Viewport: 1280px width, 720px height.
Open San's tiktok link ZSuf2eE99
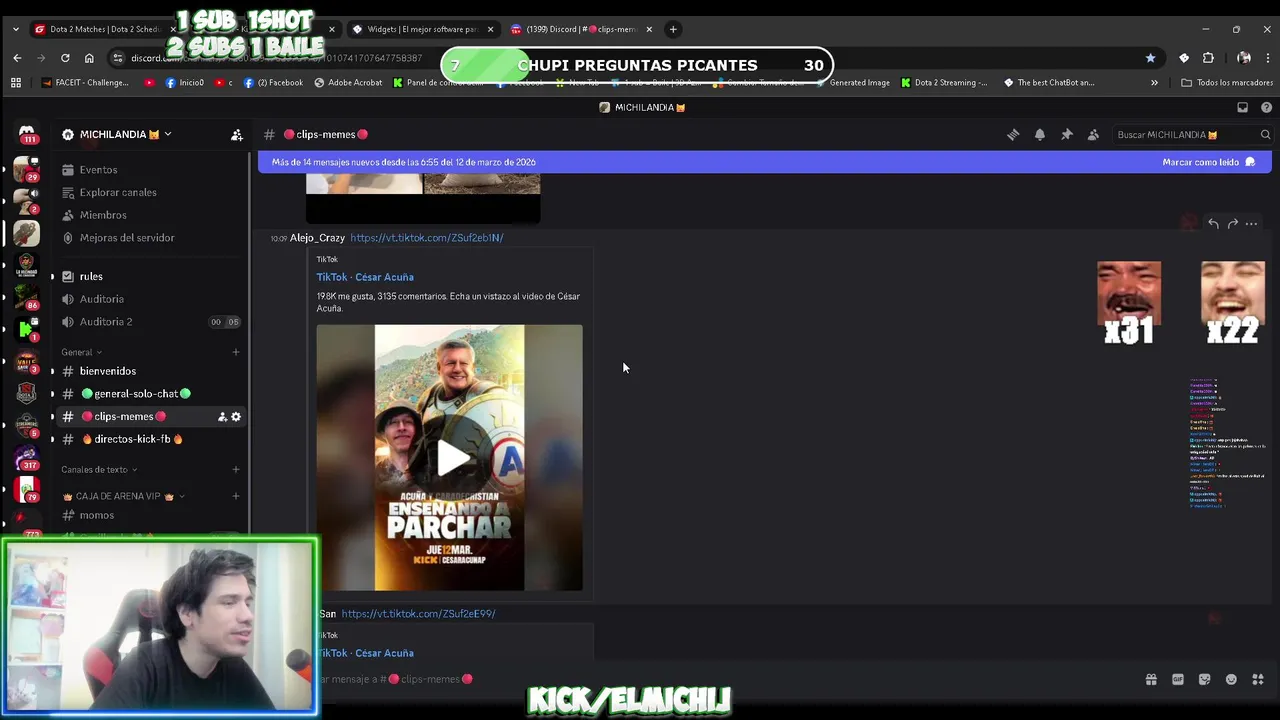pyautogui.click(x=418, y=614)
